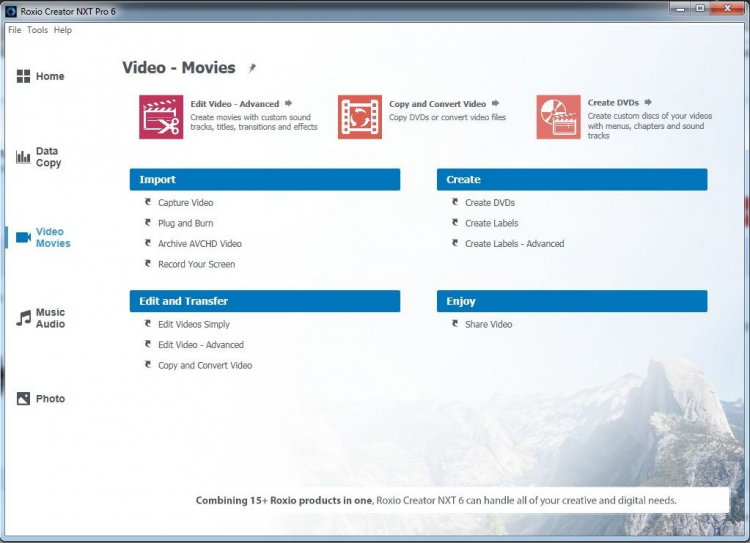Switch to the Music Audio tab label

tap(51, 318)
